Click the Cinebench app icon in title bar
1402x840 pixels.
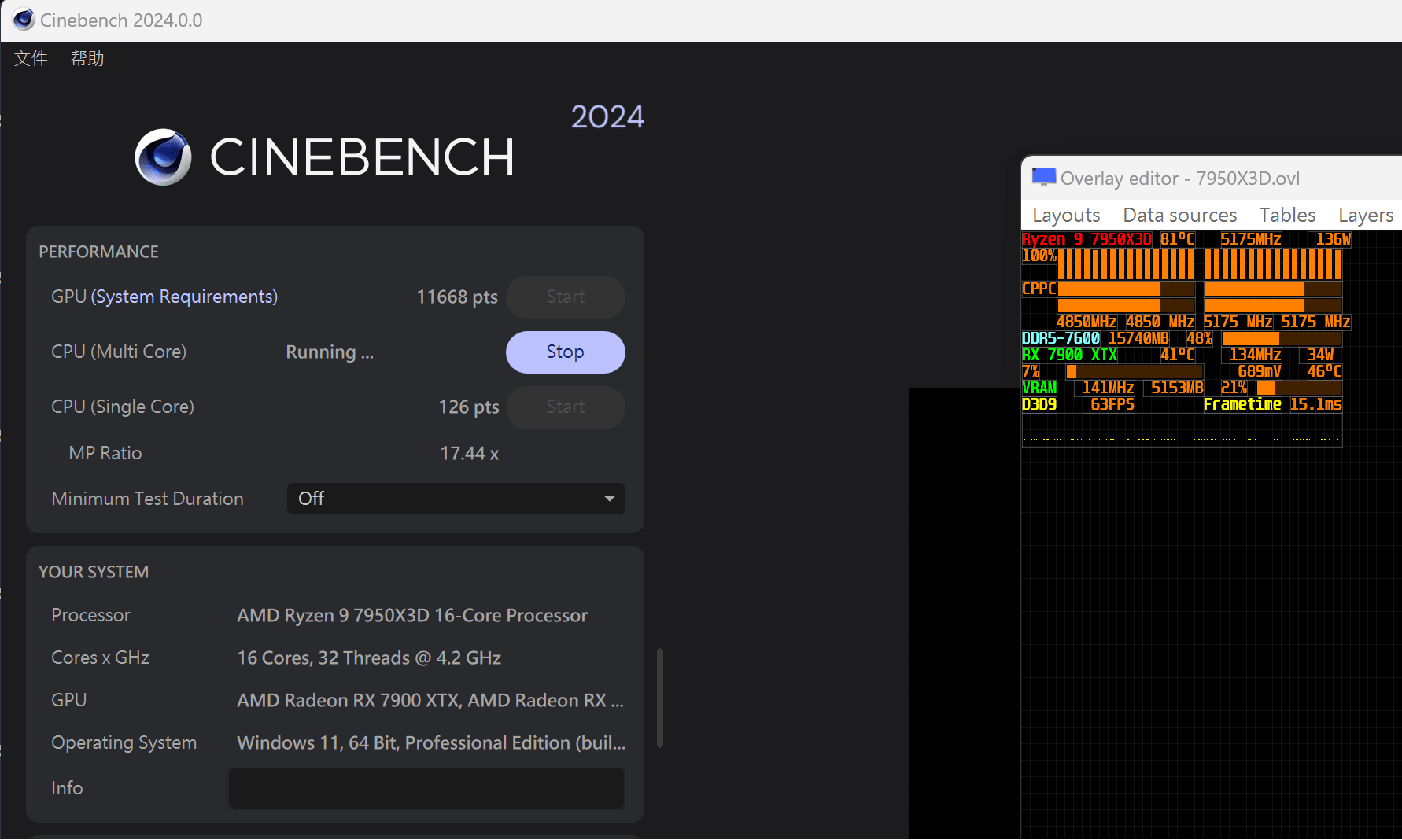(x=24, y=20)
